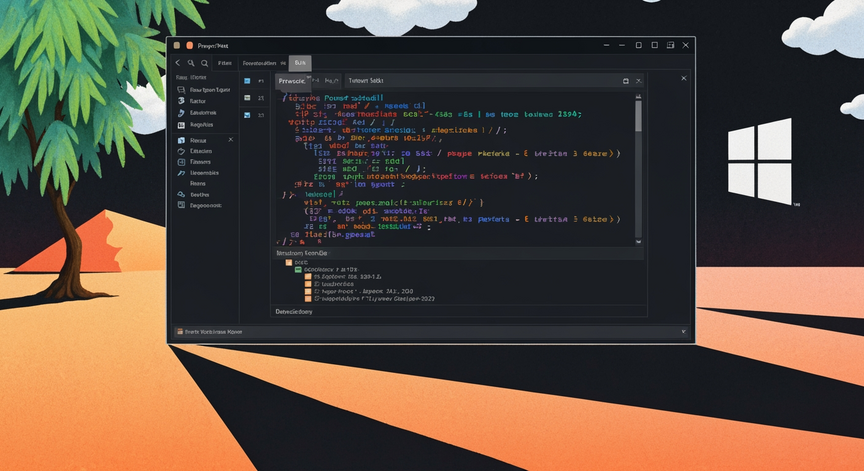Click the footer label below the bottom tree
This screenshot has height=471, width=864.
294,312
